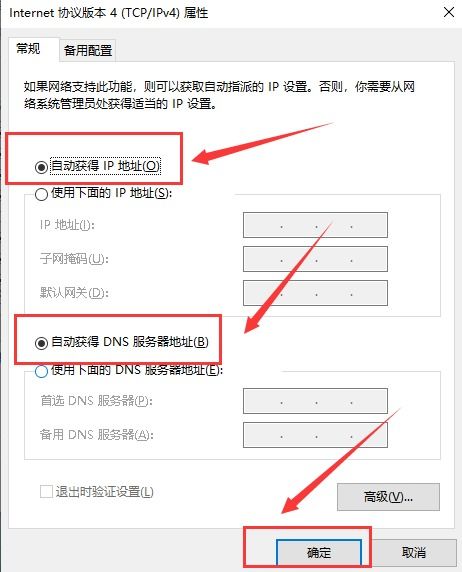Select 自动获得 IP 地址 radio button
462x572 pixels.
pyautogui.click(x=41, y=167)
